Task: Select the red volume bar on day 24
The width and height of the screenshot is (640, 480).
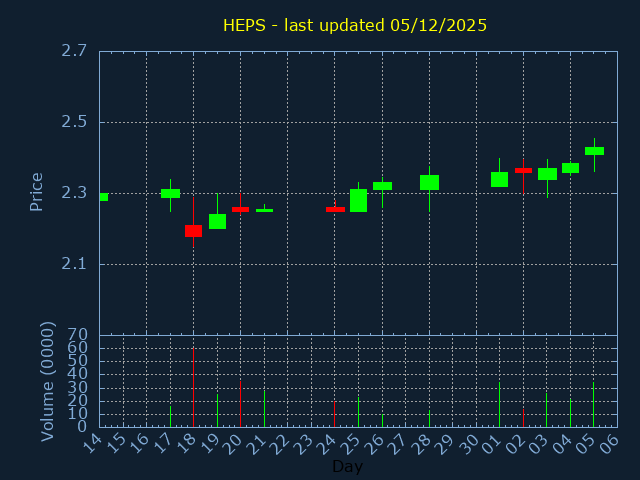Action: tap(335, 414)
